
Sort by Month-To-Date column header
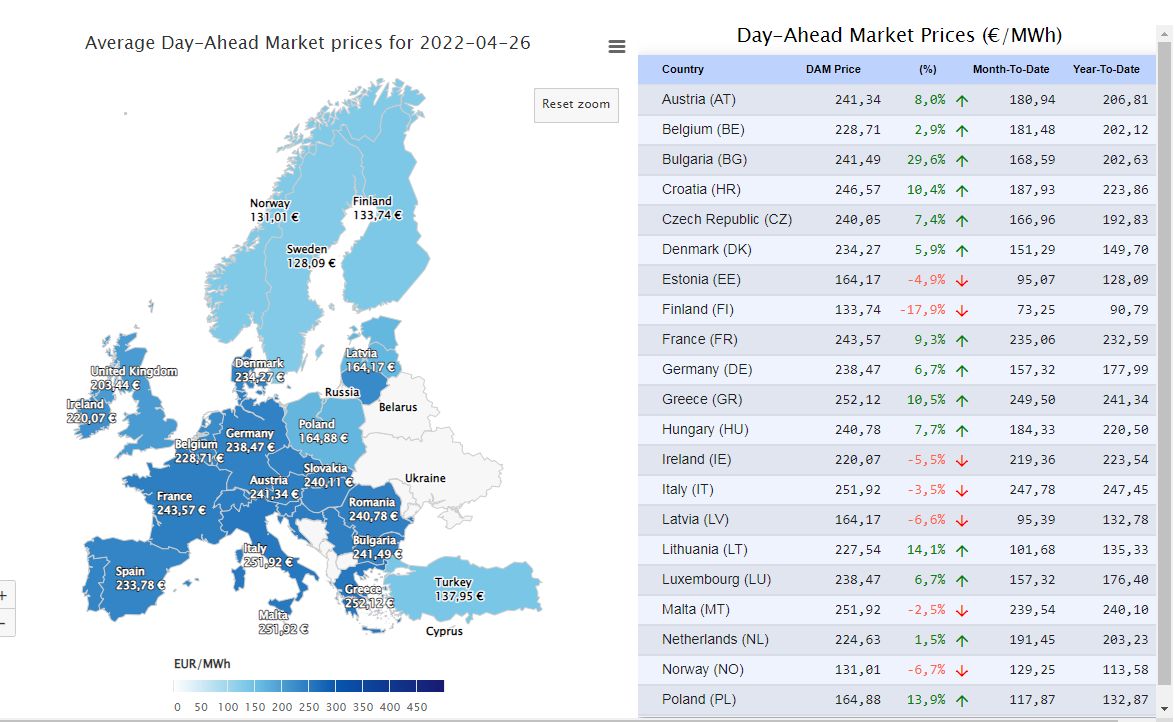click(x=1011, y=70)
